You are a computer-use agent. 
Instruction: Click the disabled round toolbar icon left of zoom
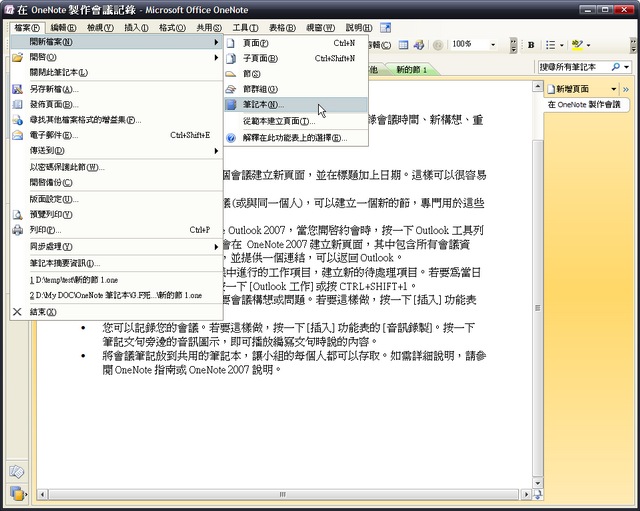coord(438,45)
